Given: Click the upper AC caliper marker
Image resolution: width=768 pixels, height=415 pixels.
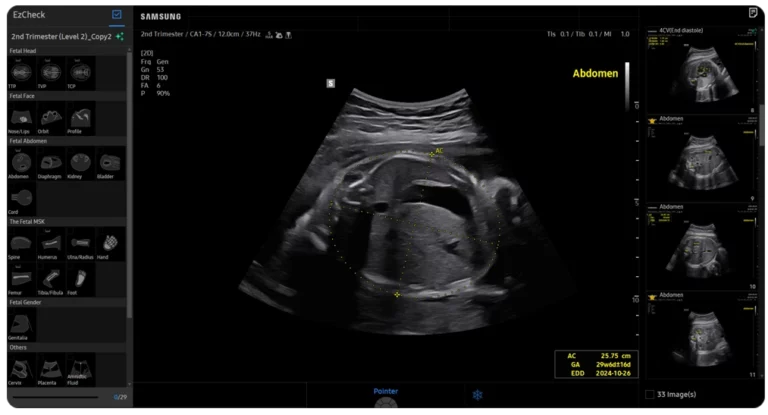Looking at the screenshot, I should click(x=432, y=154).
